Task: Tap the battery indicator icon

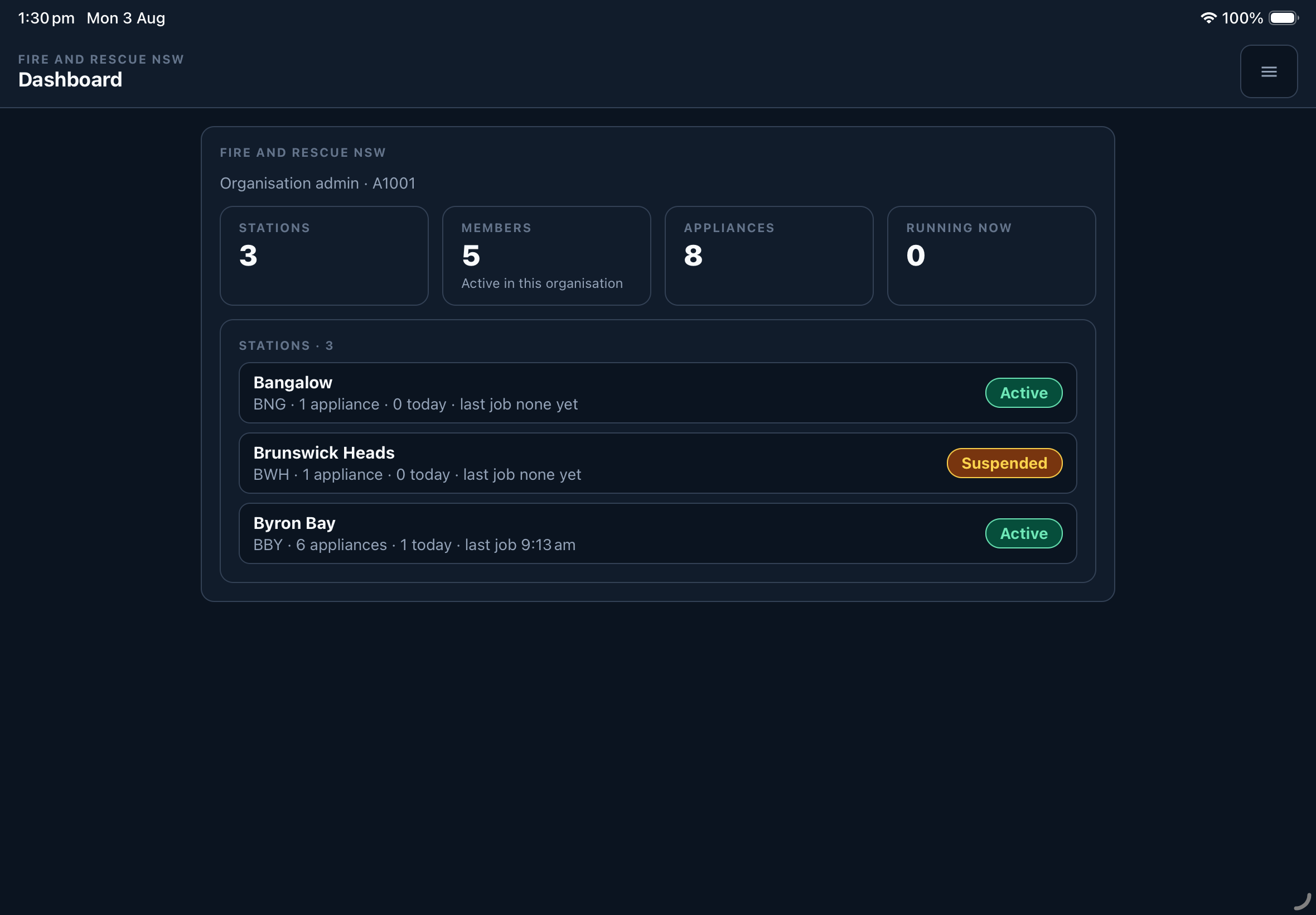Action: 1283,18
